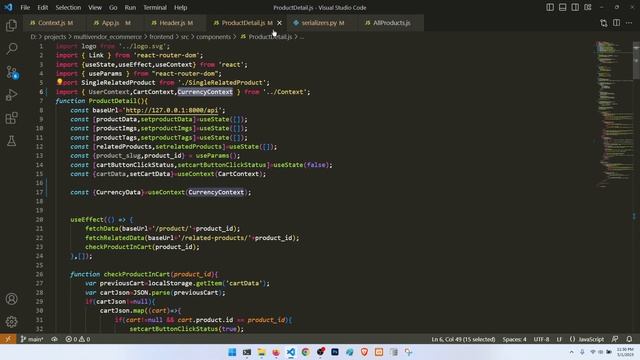
Task: Change end of line sequence LF
Action: click(559, 339)
